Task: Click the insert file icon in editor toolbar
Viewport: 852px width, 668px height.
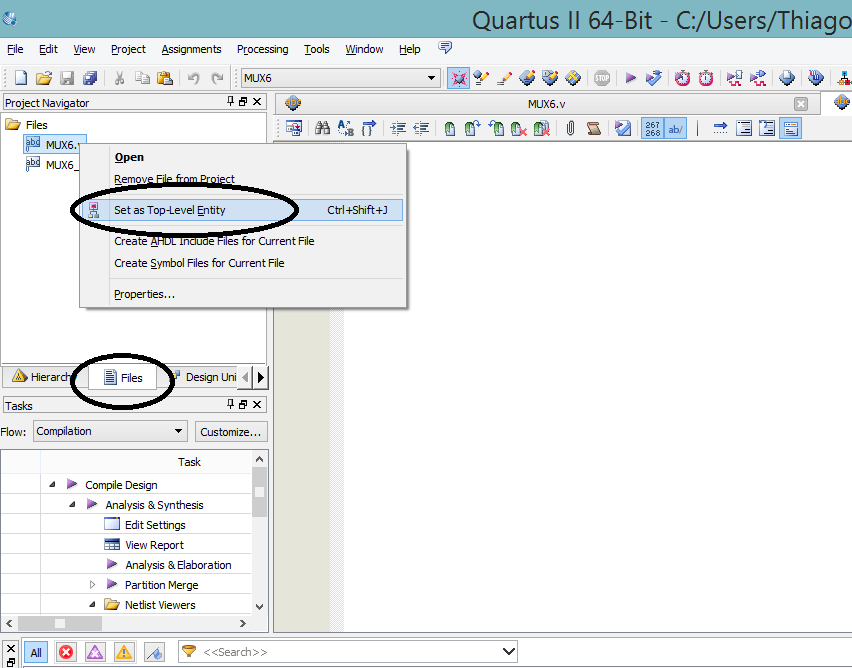Action: click(294, 128)
